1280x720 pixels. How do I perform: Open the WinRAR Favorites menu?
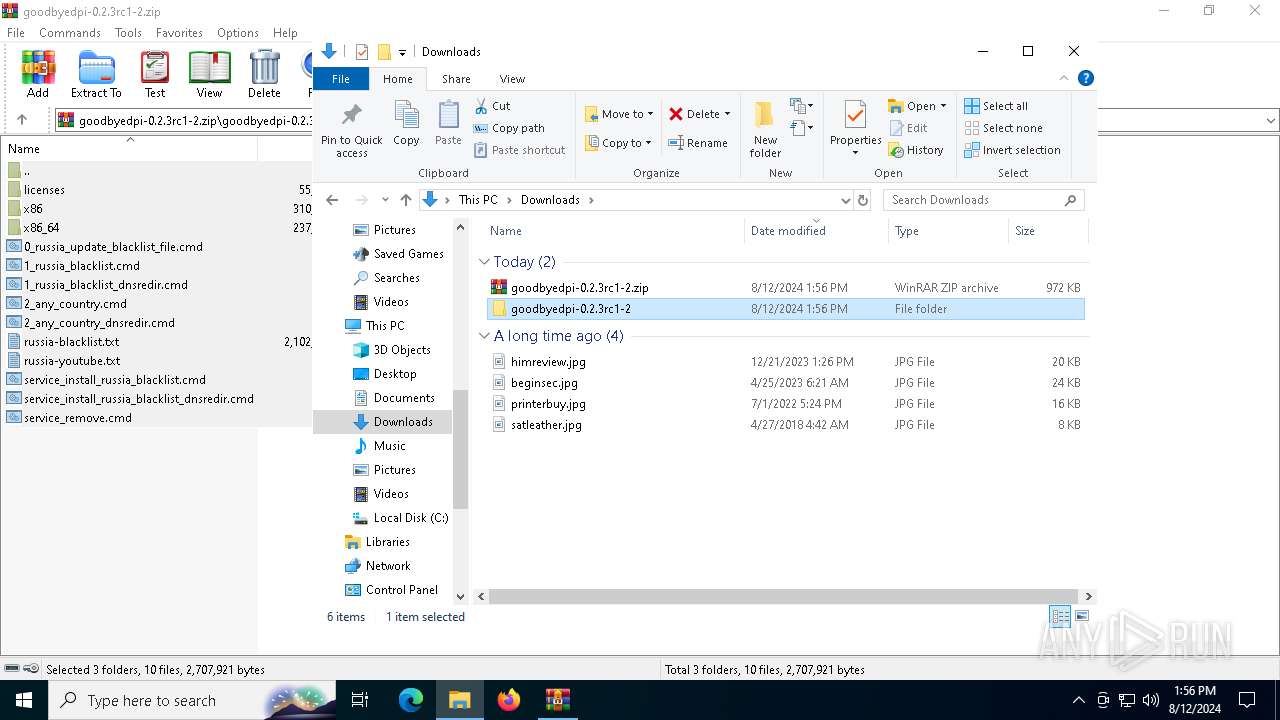pos(179,33)
